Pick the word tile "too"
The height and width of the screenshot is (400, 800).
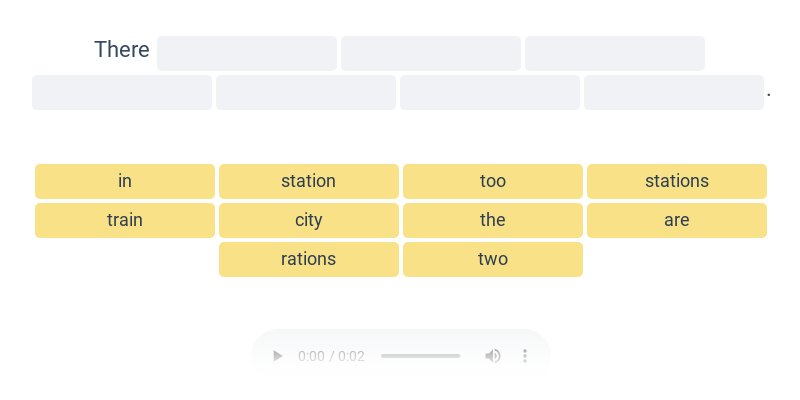pyautogui.click(x=493, y=181)
